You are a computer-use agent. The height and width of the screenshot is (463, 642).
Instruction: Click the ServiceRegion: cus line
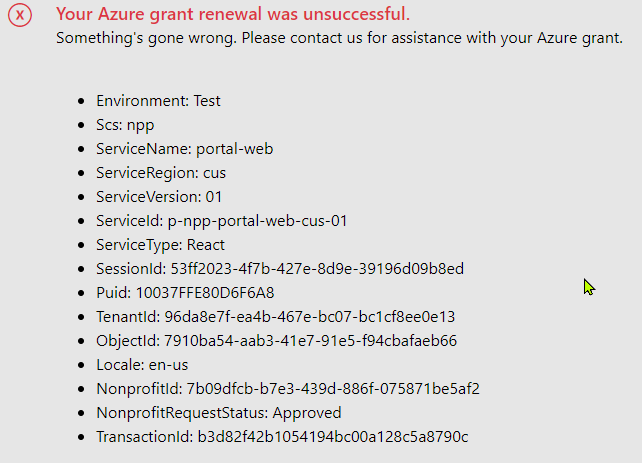(160, 173)
